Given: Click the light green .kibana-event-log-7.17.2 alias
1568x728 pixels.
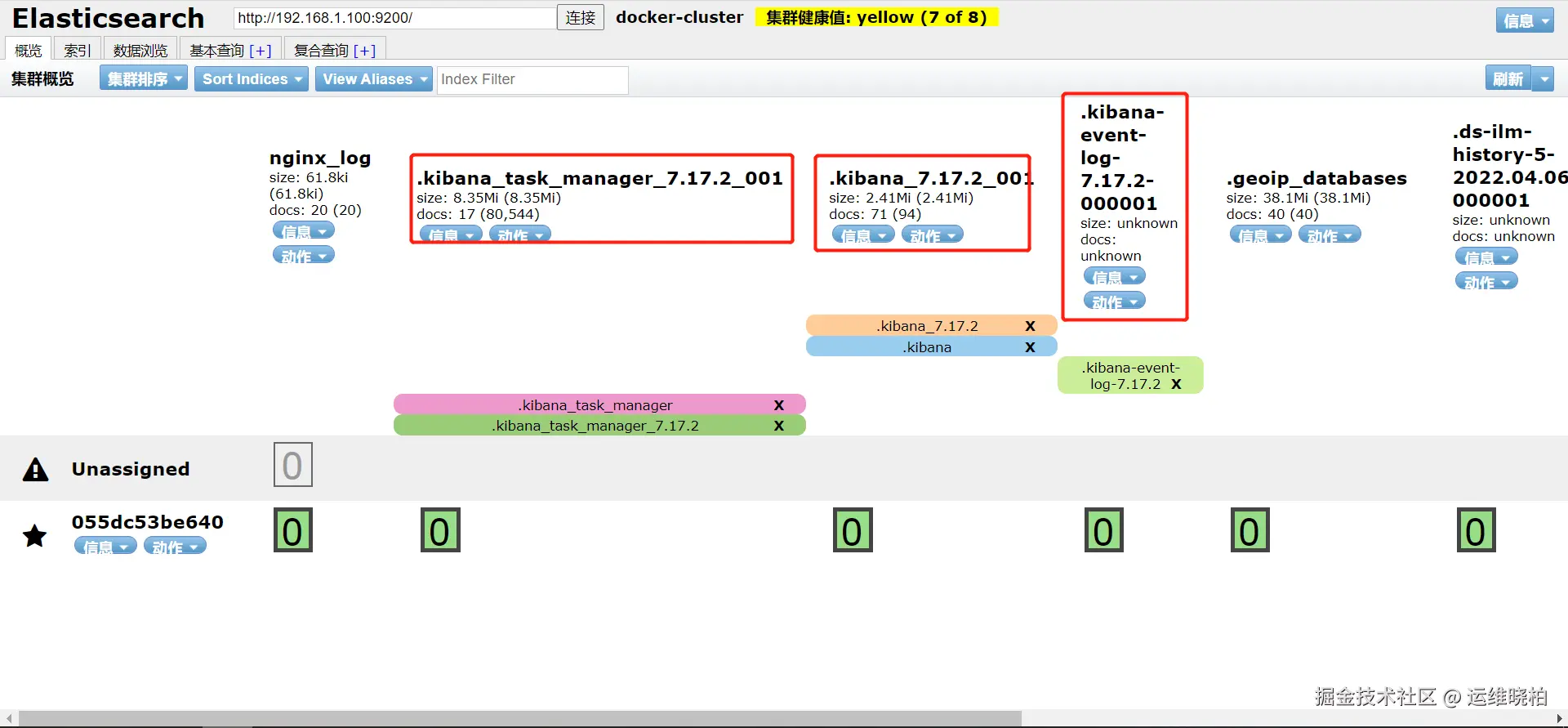Looking at the screenshot, I should tap(1130, 376).
